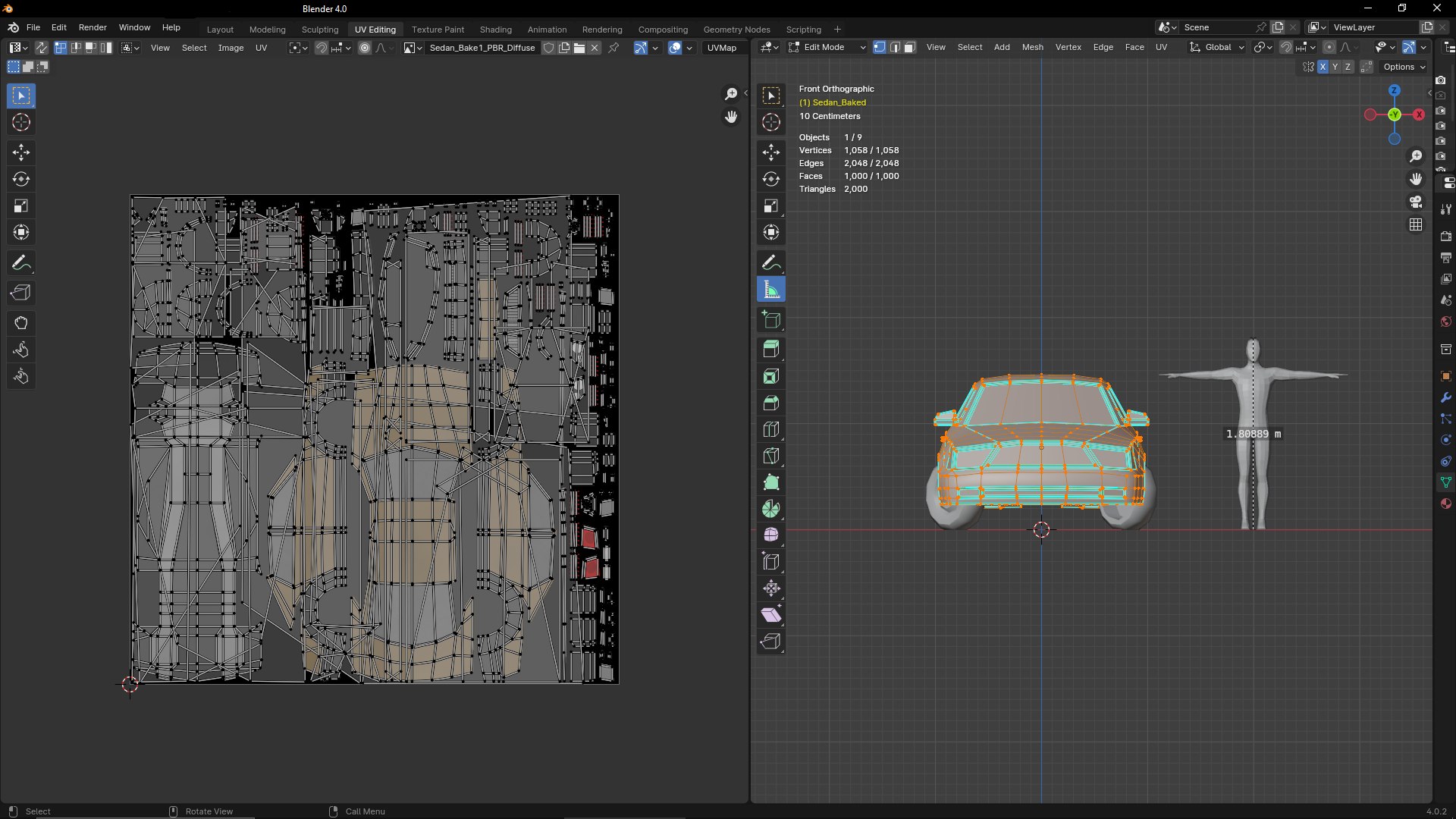This screenshot has width=1456, height=819.
Task: Open the Image menu in UV editor
Action: coord(231,48)
